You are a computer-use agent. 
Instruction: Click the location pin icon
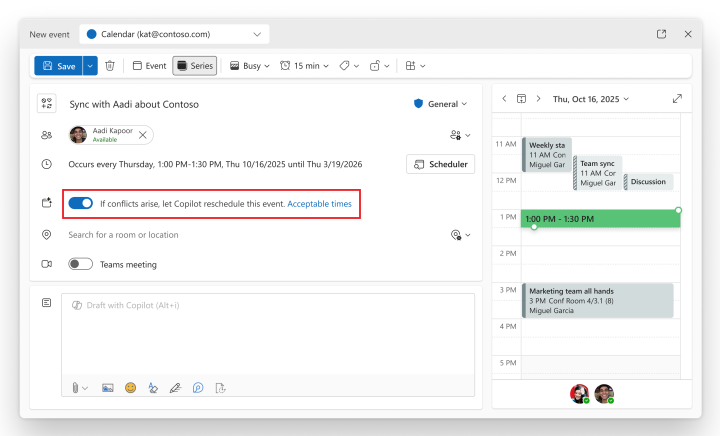[x=46, y=235]
